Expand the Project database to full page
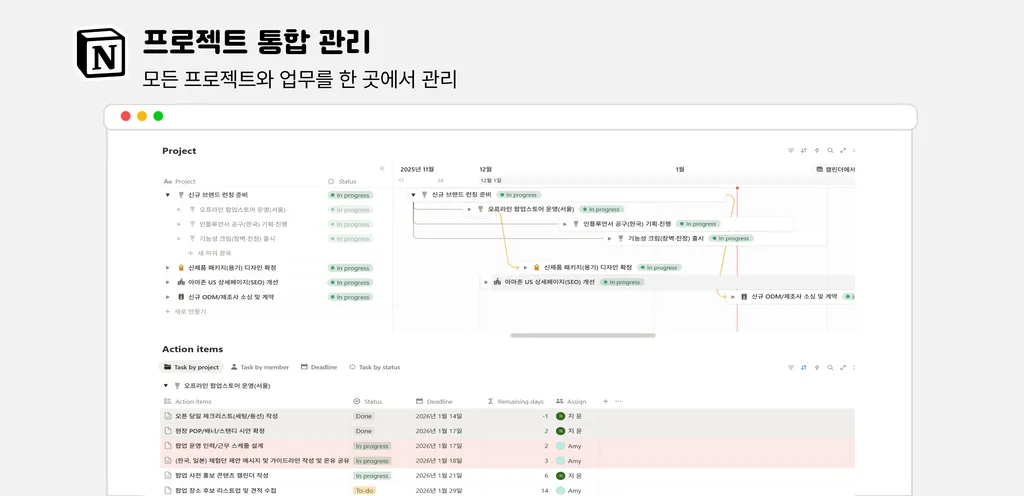 click(843, 151)
